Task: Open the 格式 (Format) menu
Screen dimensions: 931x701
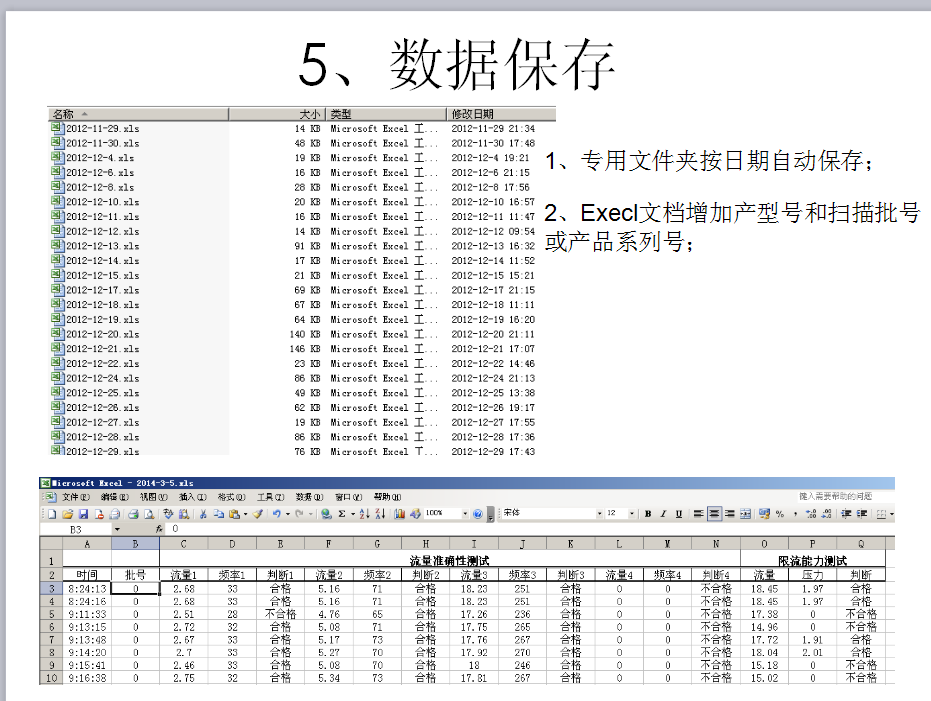Action: click(x=232, y=497)
